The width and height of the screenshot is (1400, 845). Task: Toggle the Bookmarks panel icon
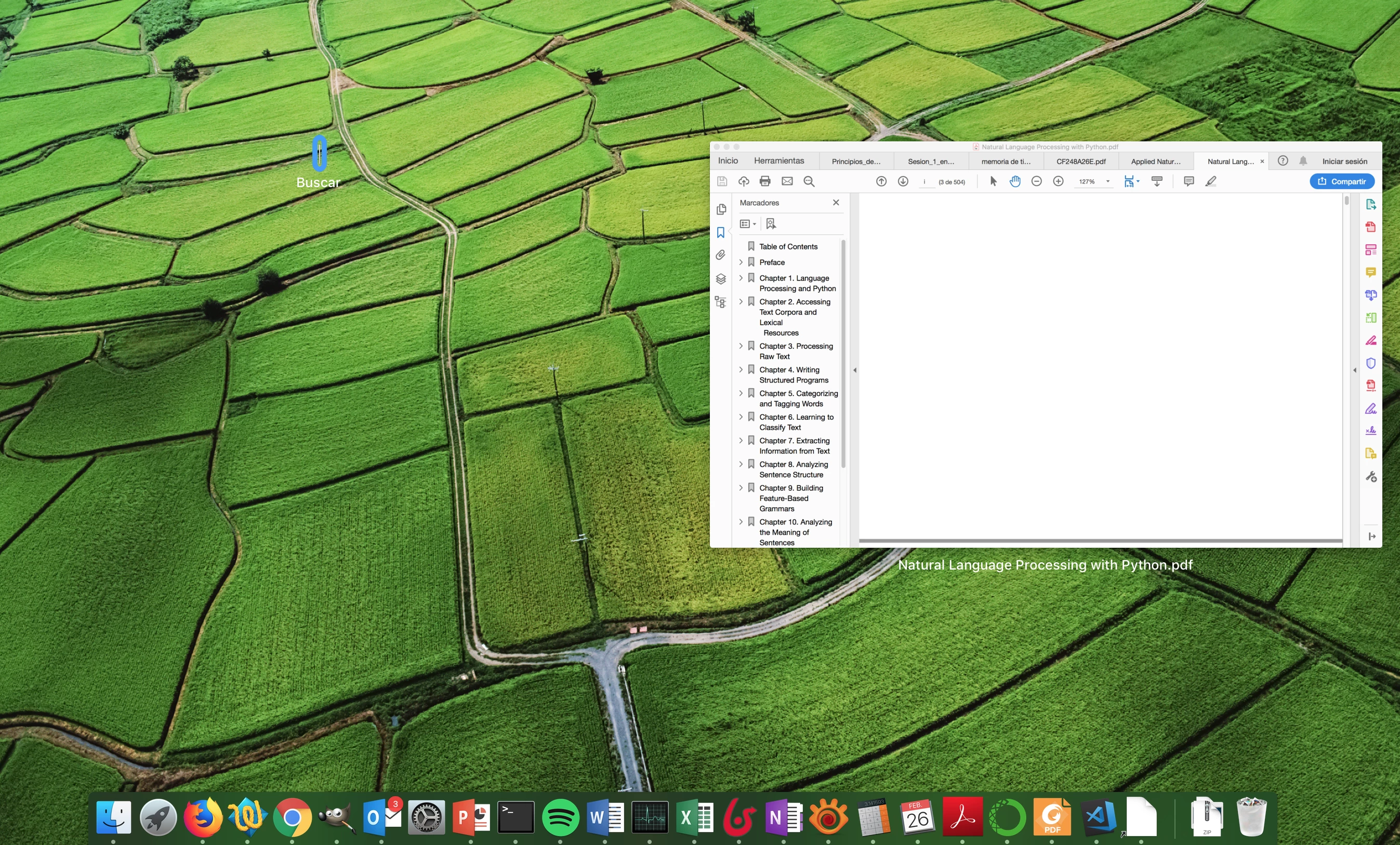[x=720, y=232]
